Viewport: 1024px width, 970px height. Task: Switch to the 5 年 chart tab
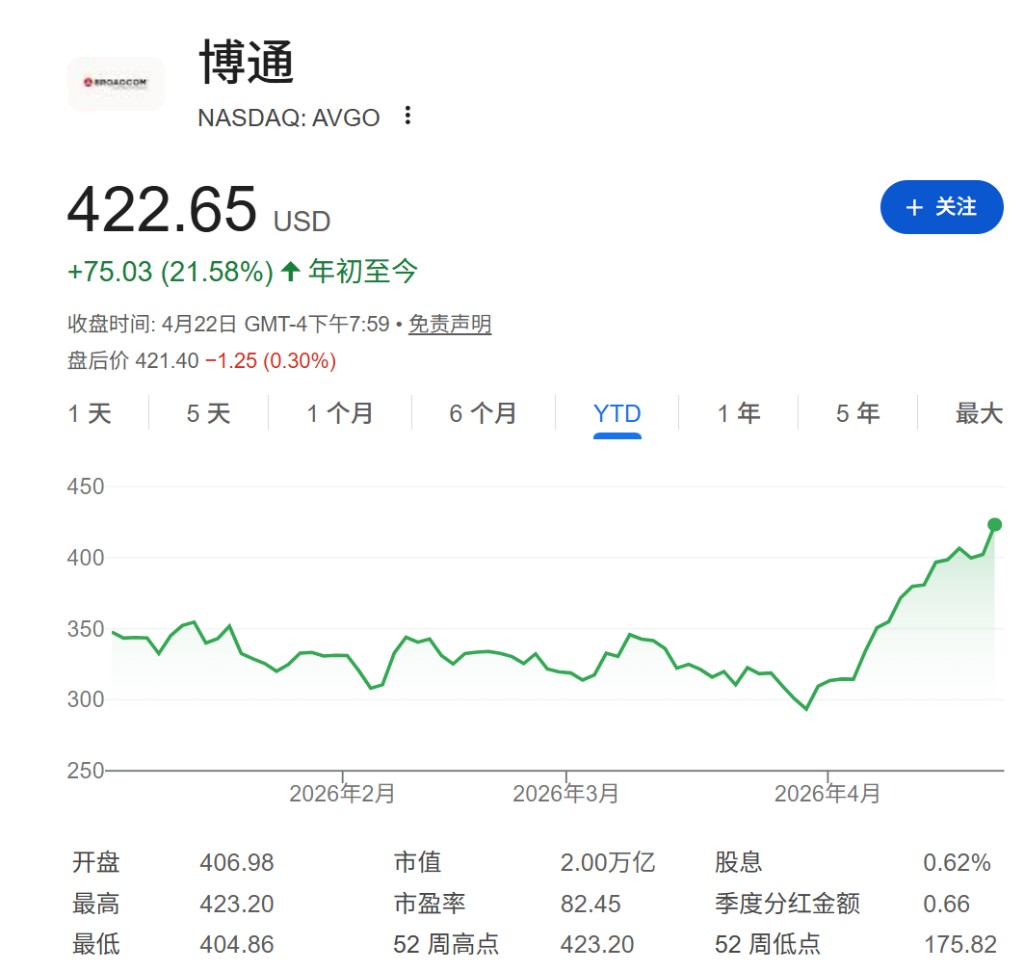(857, 413)
